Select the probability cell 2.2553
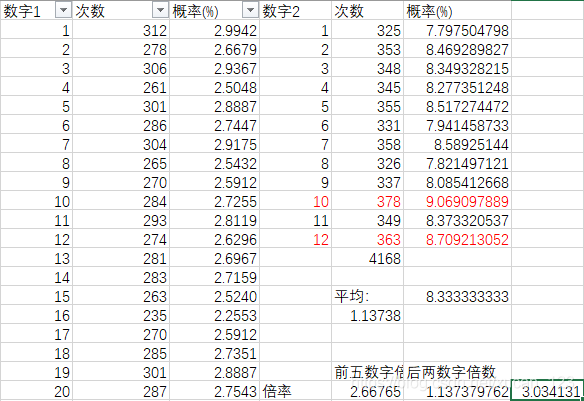The height and width of the screenshot is (401, 584). point(215,315)
